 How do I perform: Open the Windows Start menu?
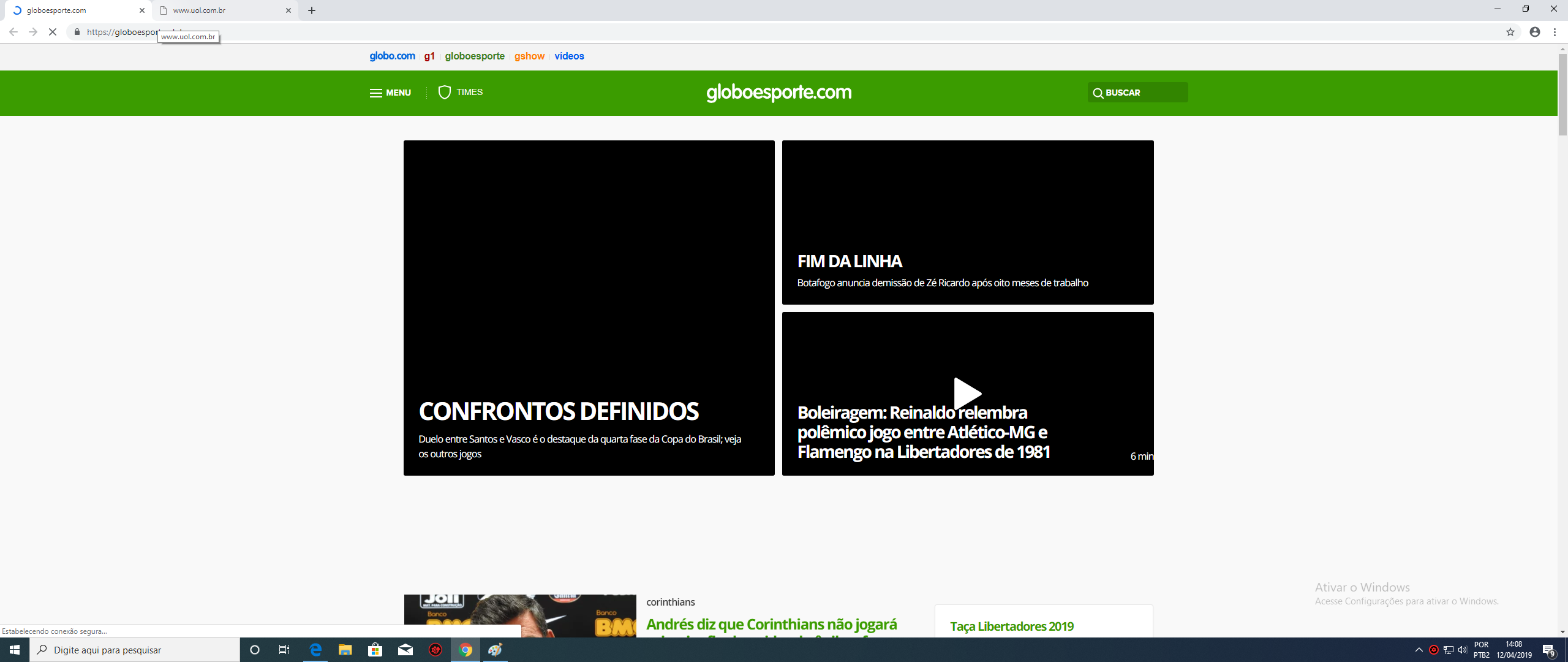click(15, 650)
